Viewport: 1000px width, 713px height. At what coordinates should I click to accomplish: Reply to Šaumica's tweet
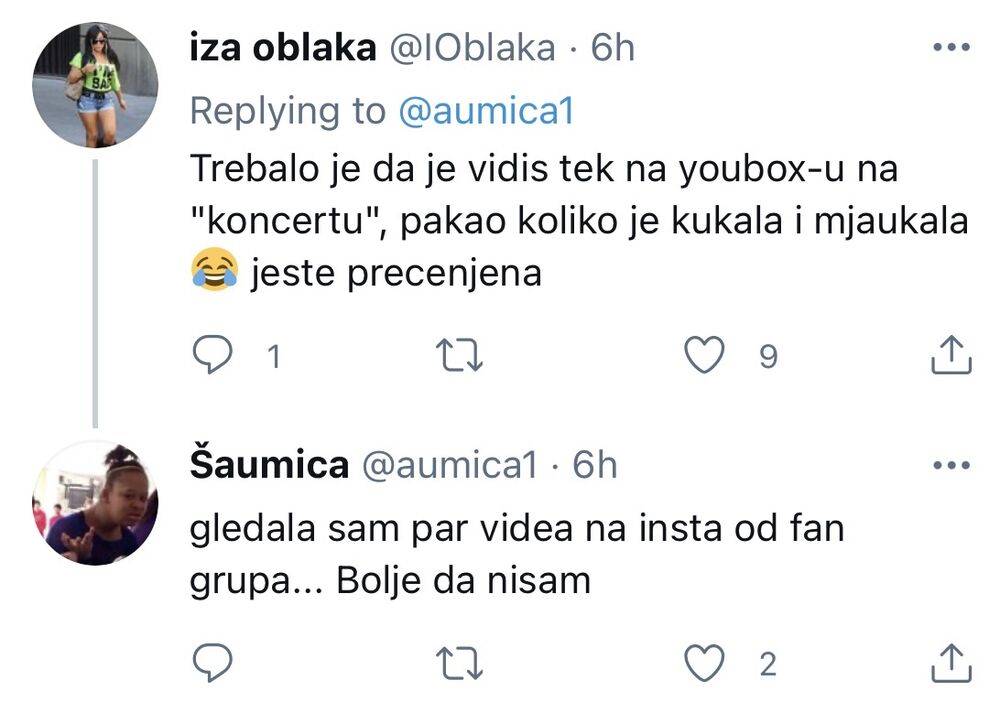point(212,663)
